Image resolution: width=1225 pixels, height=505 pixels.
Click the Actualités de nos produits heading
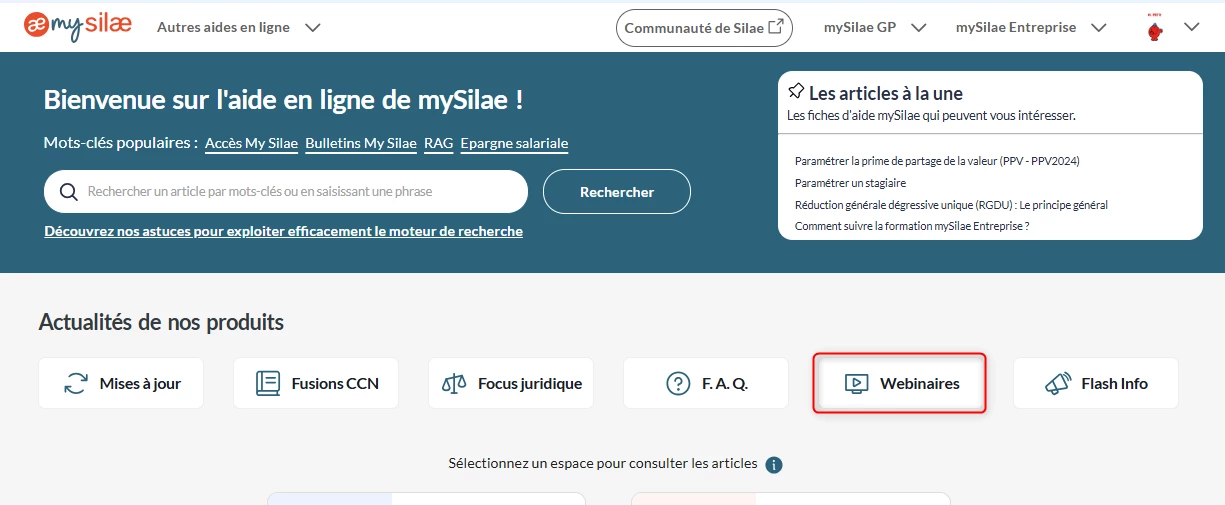[161, 322]
